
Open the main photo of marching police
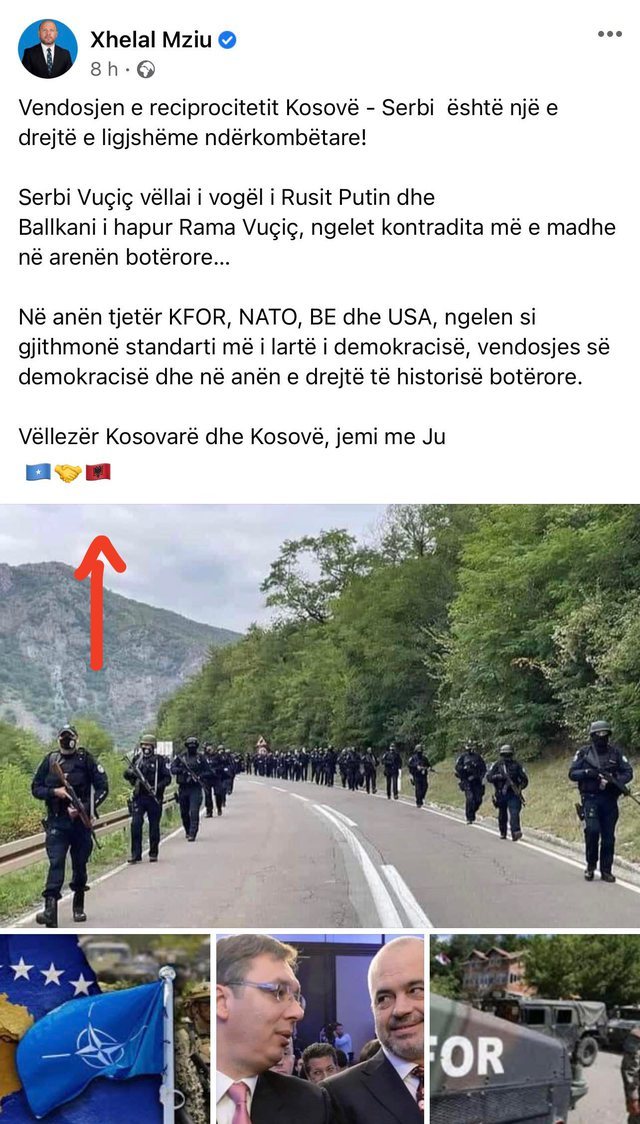point(320,716)
